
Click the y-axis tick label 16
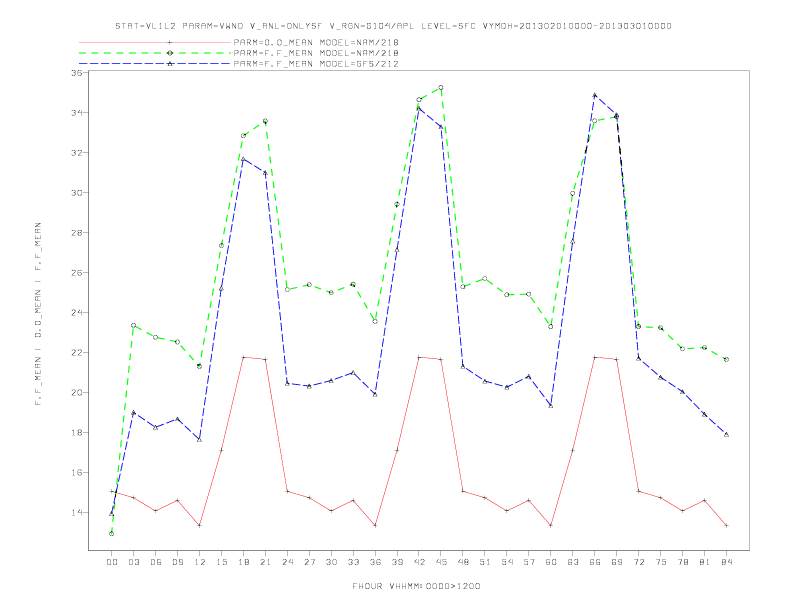(77, 473)
